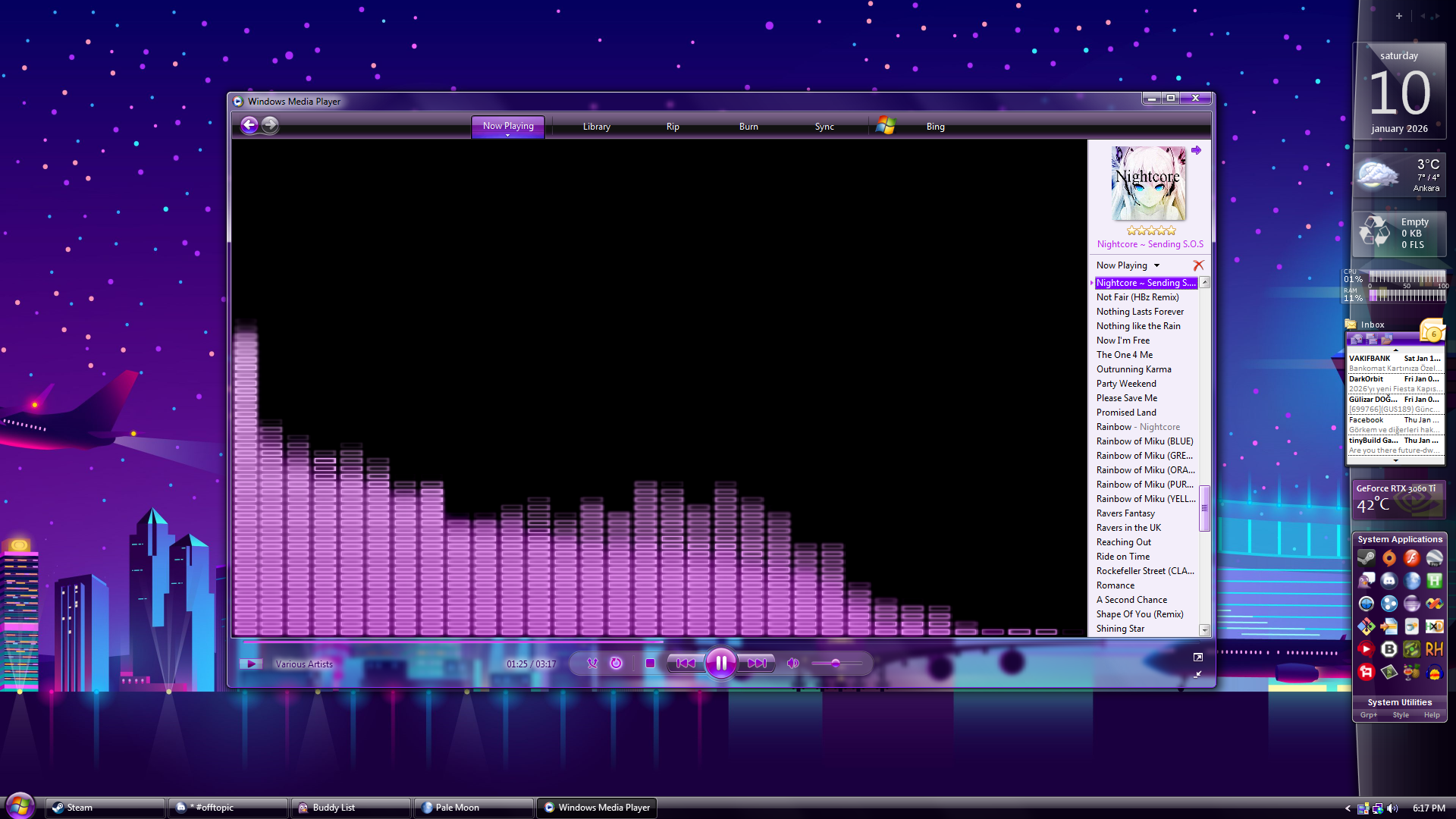Screen dimensions: 1456x819
Task: Select 'Rainbow of Miku (BLUE)' in playlist
Action: (1144, 441)
